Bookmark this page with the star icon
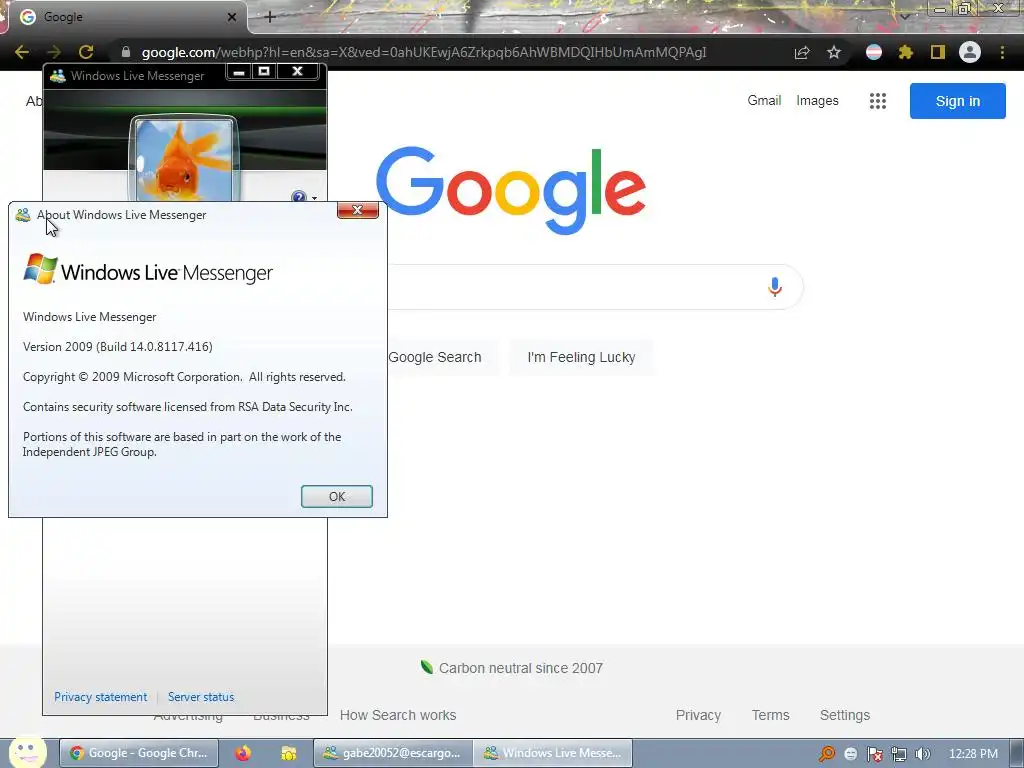 tap(834, 52)
